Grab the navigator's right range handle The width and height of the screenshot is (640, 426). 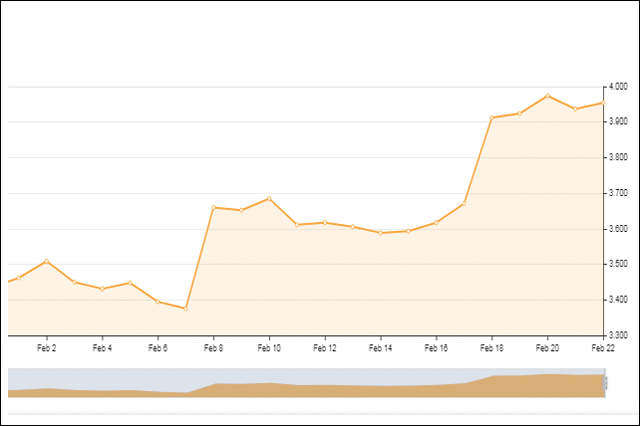point(605,383)
